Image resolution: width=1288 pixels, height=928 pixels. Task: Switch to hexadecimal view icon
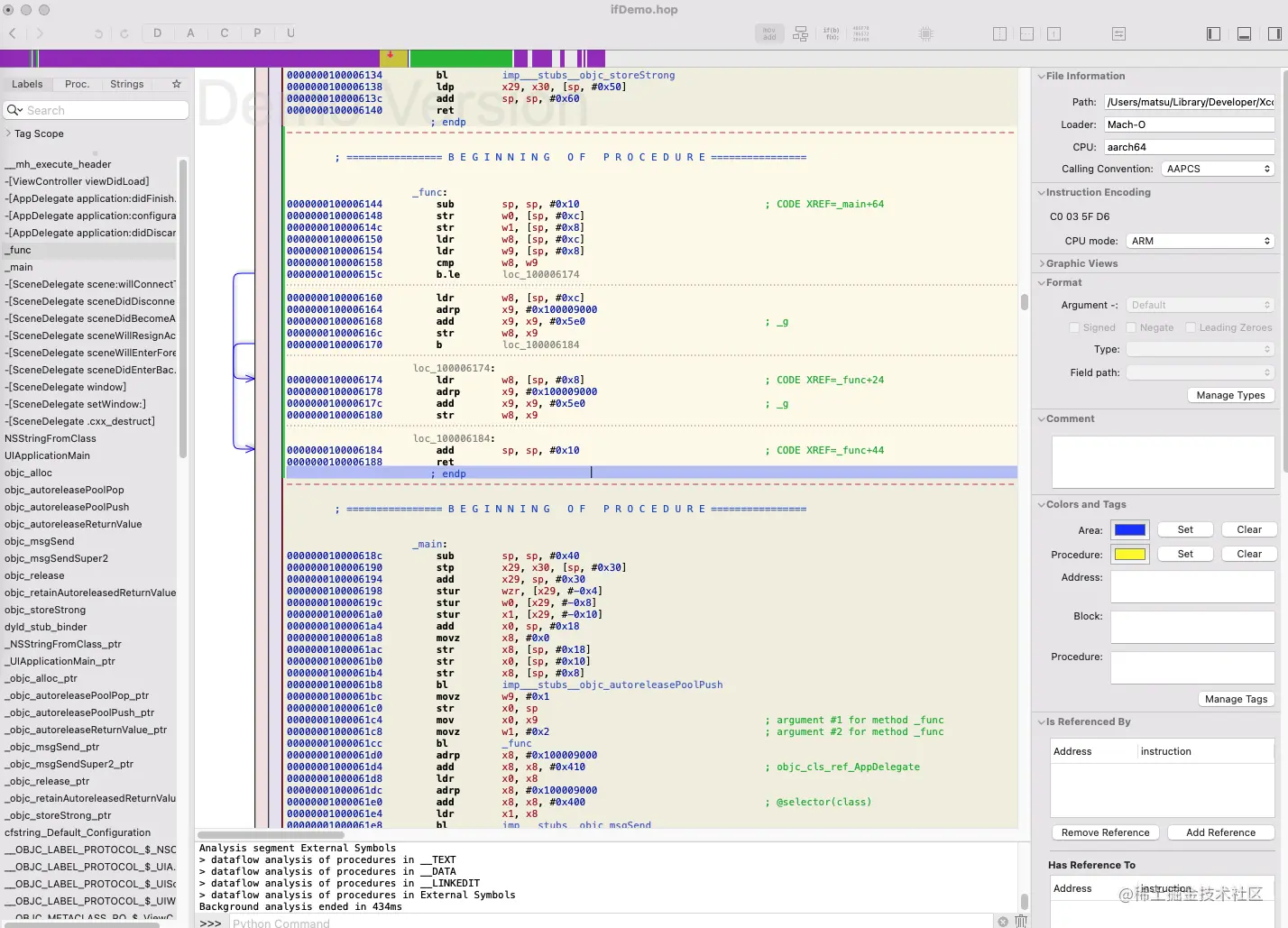(861, 34)
